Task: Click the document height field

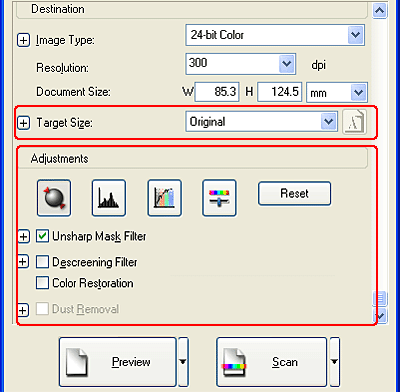Action: pos(280,92)
